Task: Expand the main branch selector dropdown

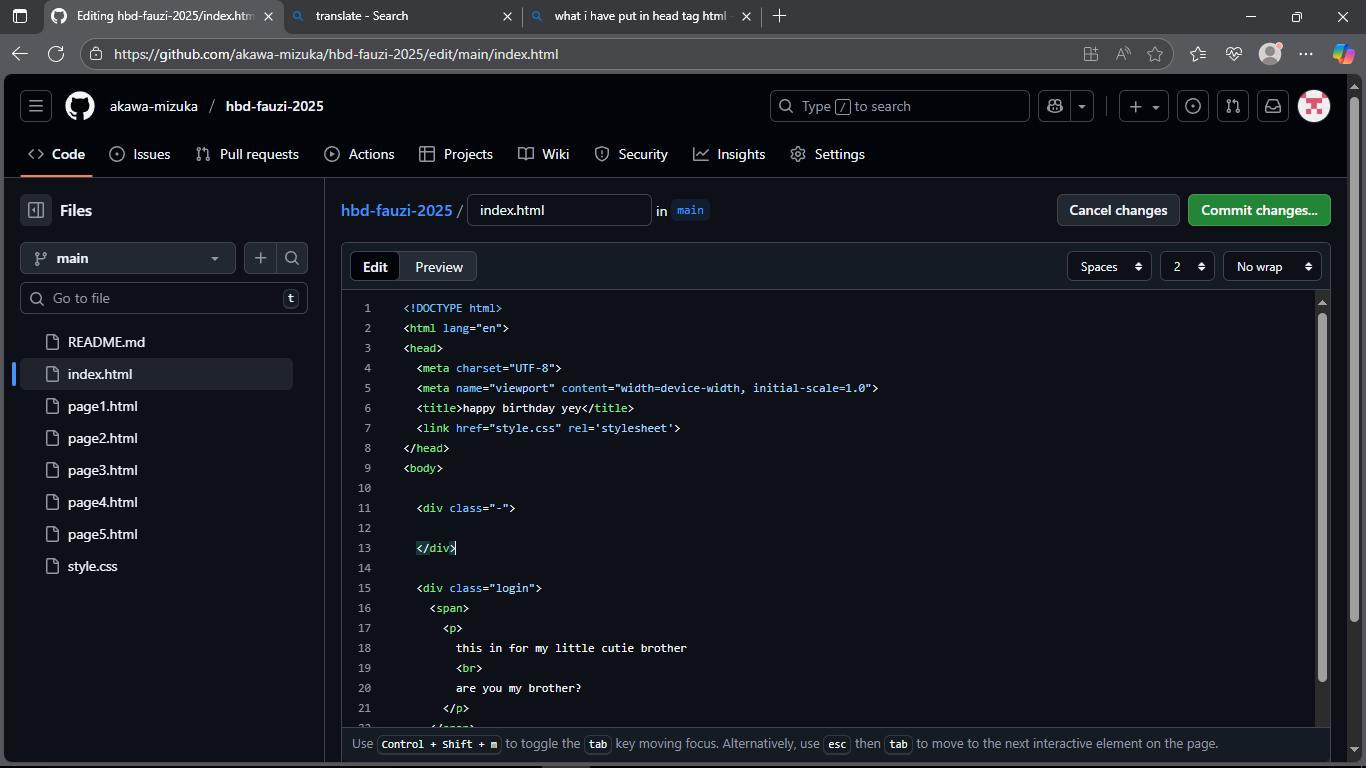Action: [x=127, y=258]
